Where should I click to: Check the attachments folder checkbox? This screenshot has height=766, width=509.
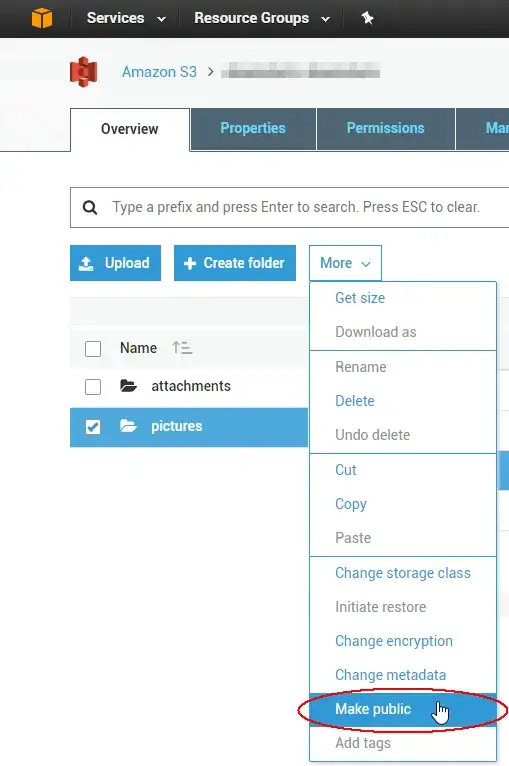(93, 387)
